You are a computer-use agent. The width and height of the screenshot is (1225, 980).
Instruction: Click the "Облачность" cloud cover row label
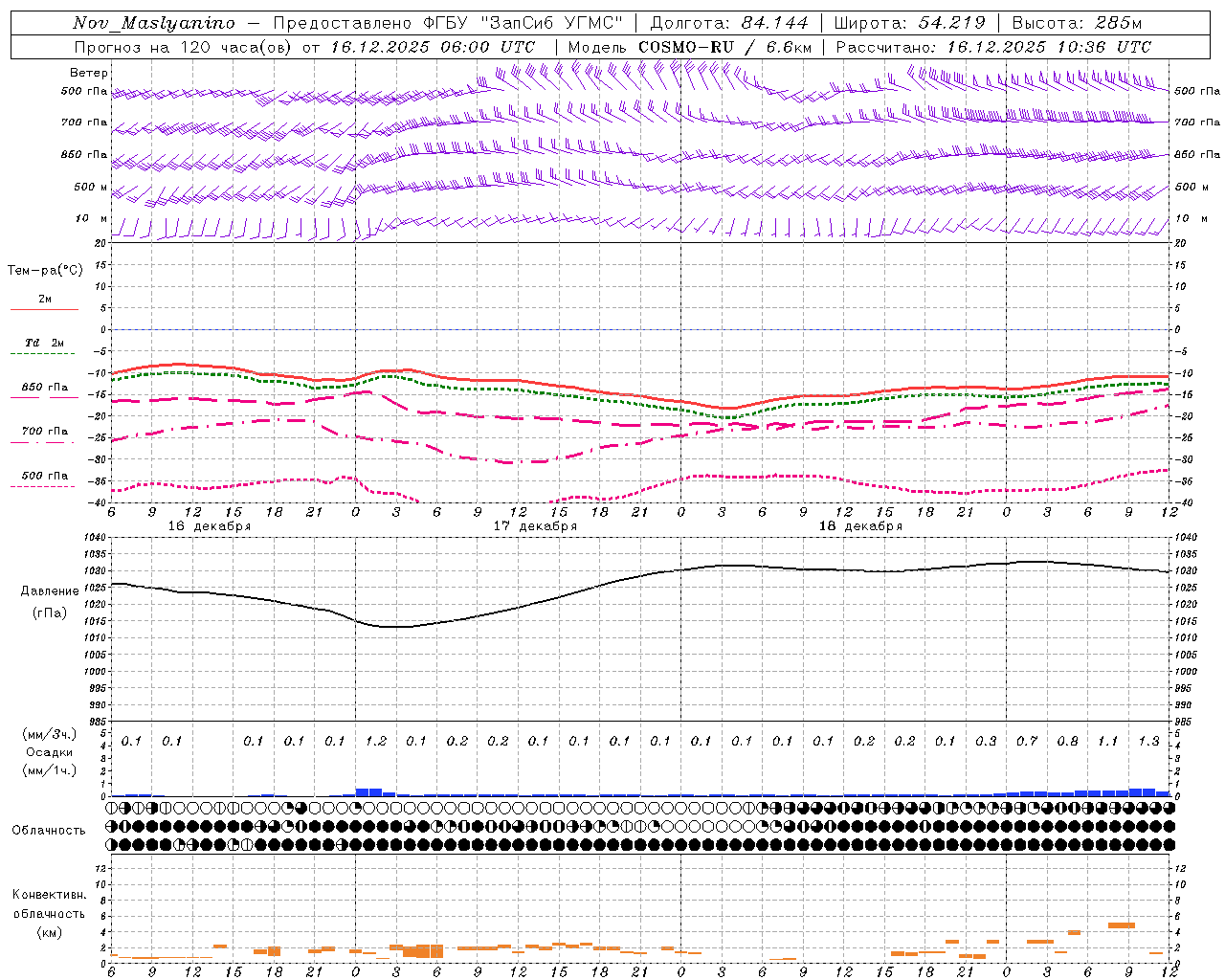49,831
